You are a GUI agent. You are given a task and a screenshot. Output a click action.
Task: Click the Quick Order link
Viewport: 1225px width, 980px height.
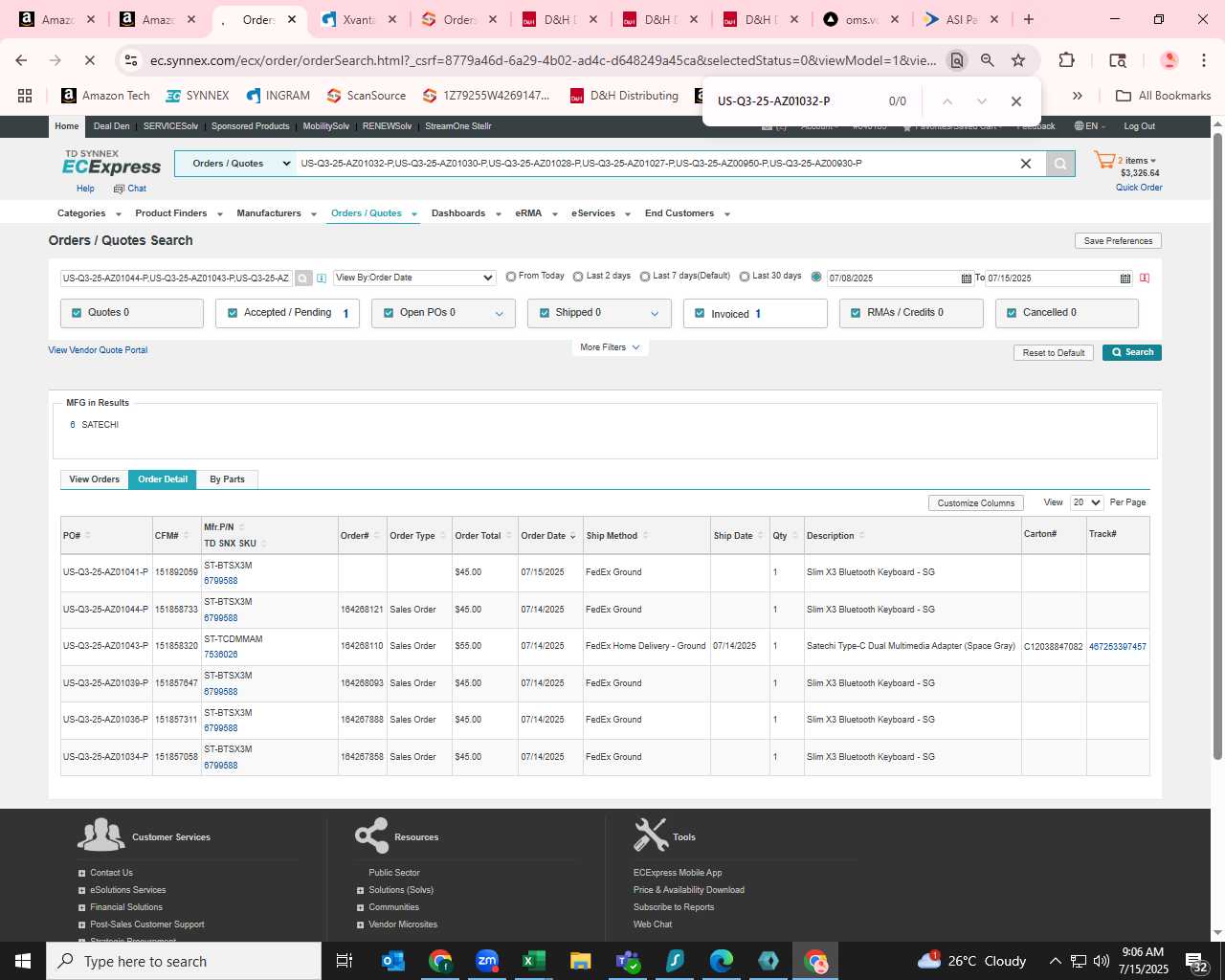point(1139,188)
